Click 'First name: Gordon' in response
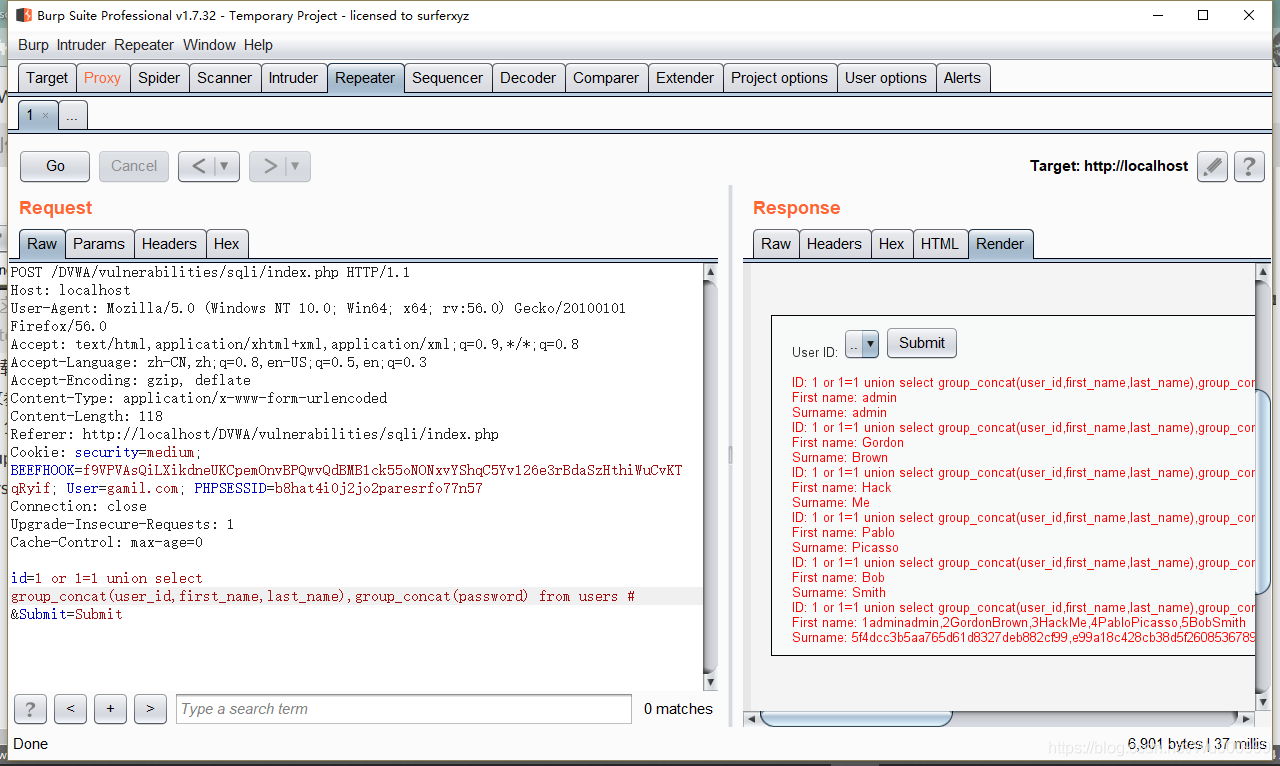This screenshot has width=1280, height=766. click(848, 442)
